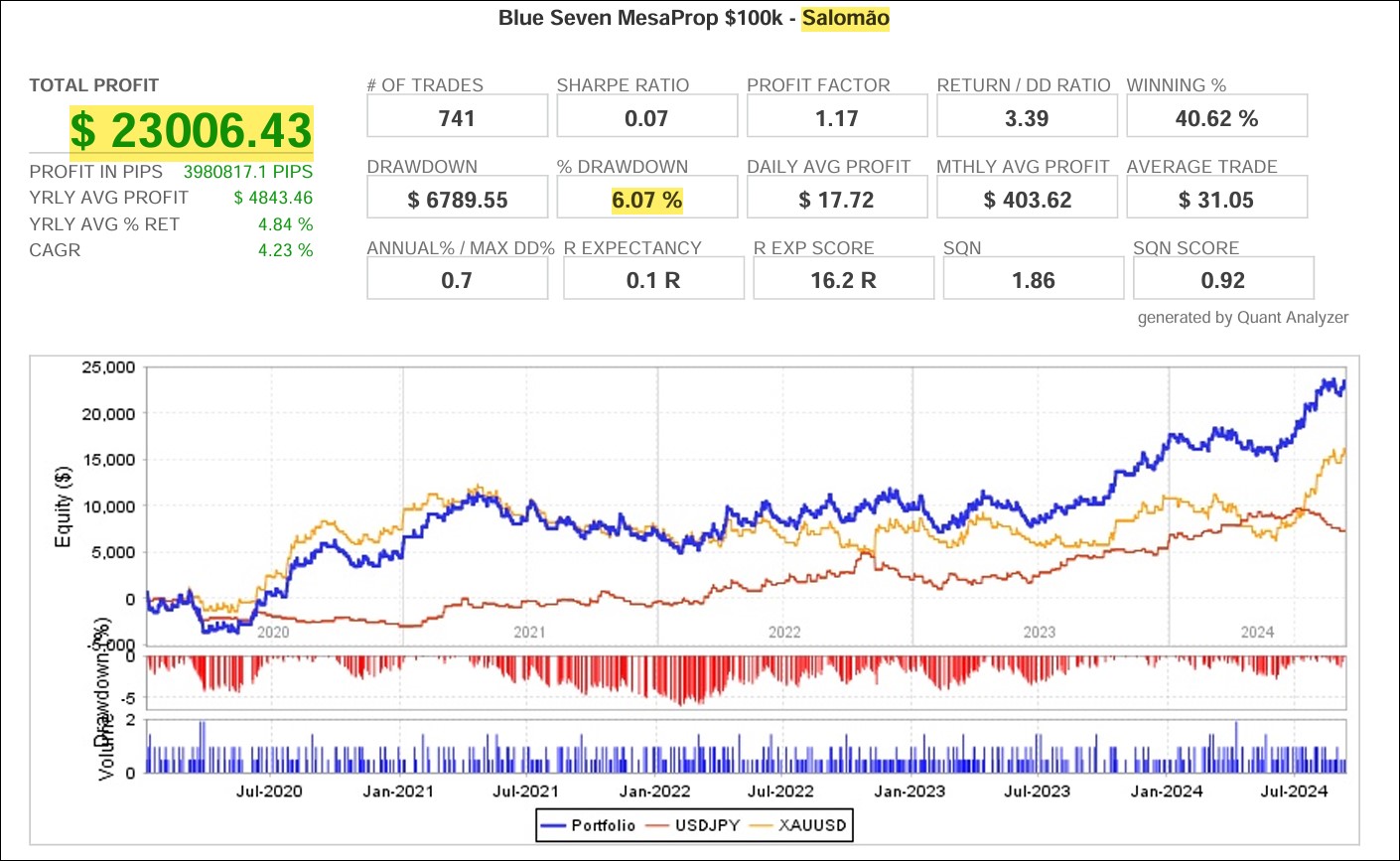Select the average trade value $ 31.05
Screen dimensions: 1400x861
coord(1216,200)
